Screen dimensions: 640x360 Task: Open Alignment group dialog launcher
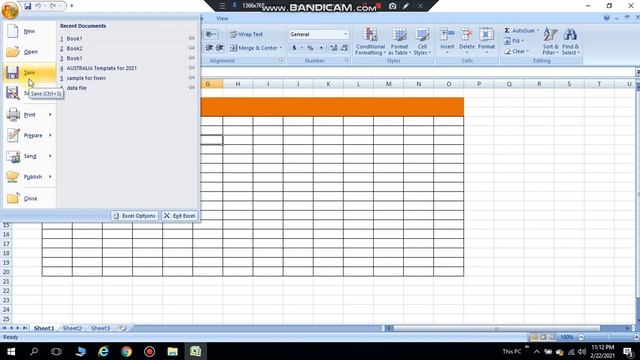[282, 61]
